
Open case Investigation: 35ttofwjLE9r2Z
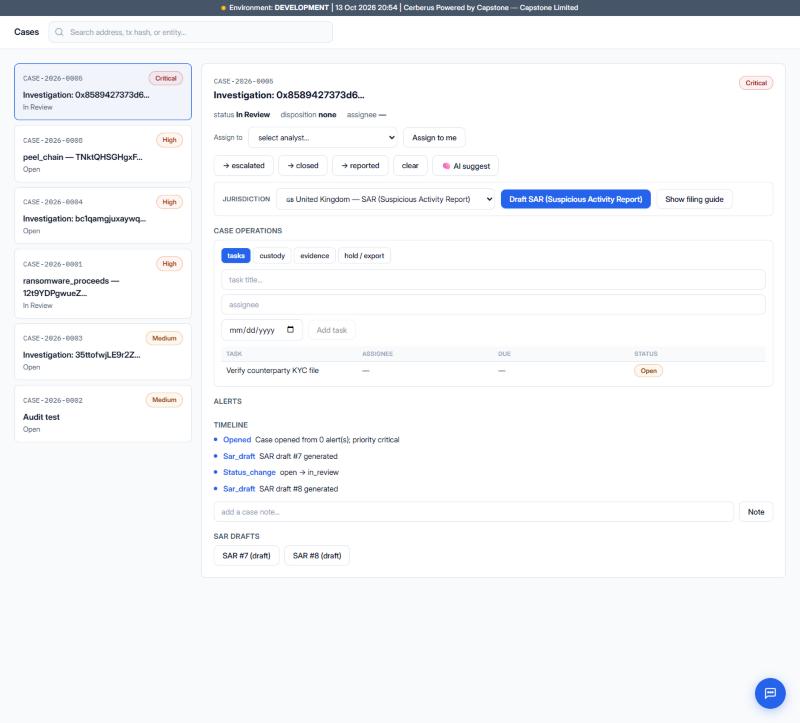click(x=103, y=352)
